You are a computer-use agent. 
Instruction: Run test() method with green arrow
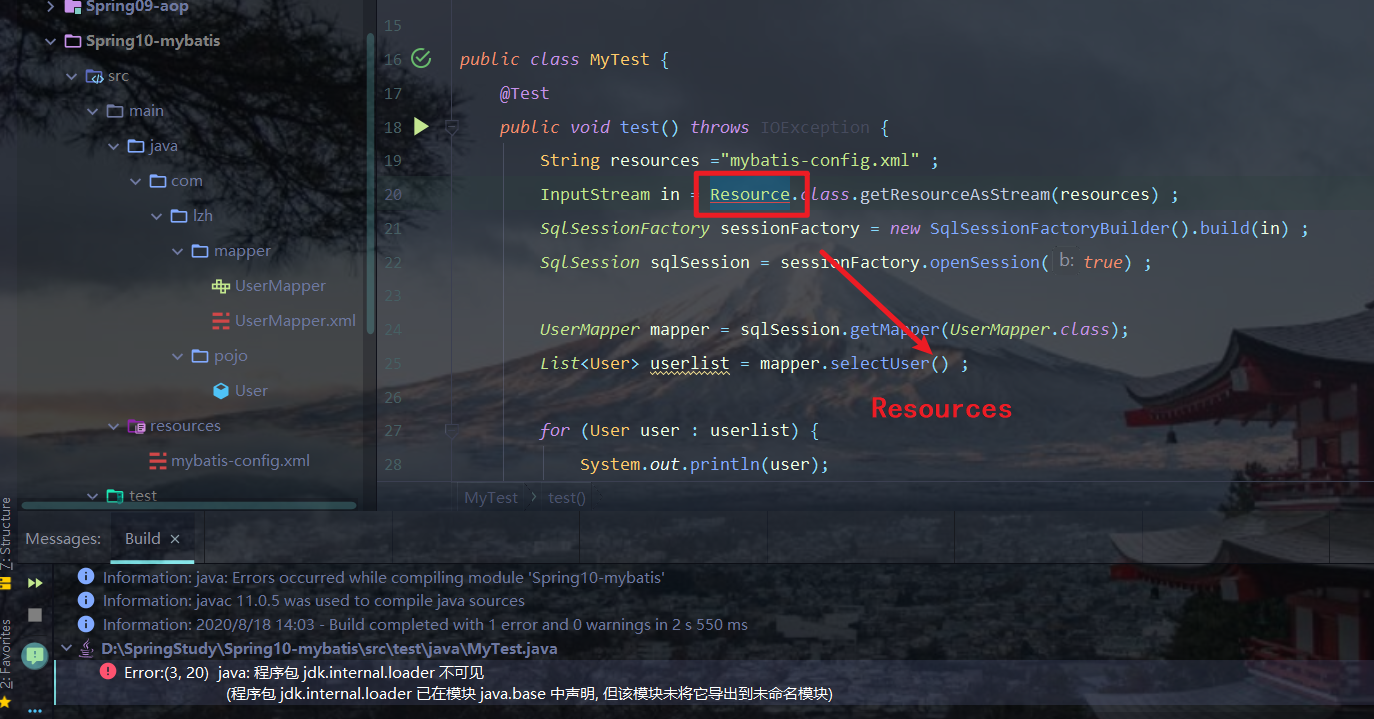click(x=421, y=127)
